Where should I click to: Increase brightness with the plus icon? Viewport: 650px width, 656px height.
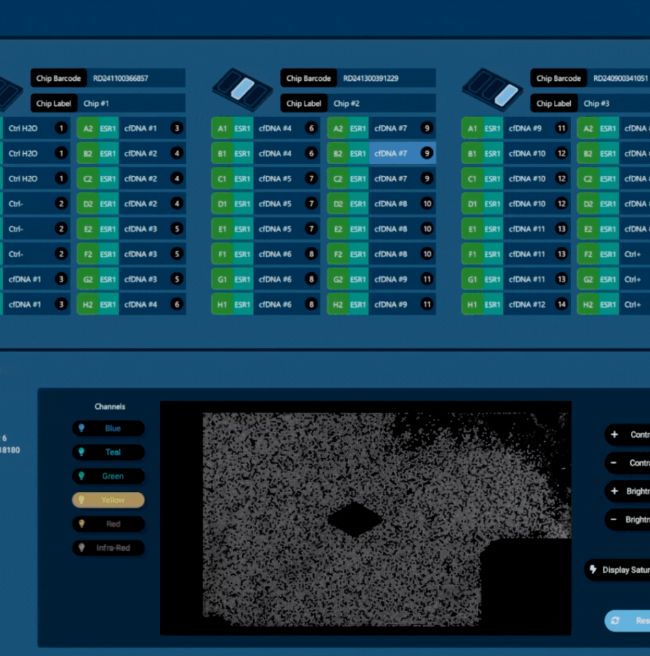tap(613, 491)
